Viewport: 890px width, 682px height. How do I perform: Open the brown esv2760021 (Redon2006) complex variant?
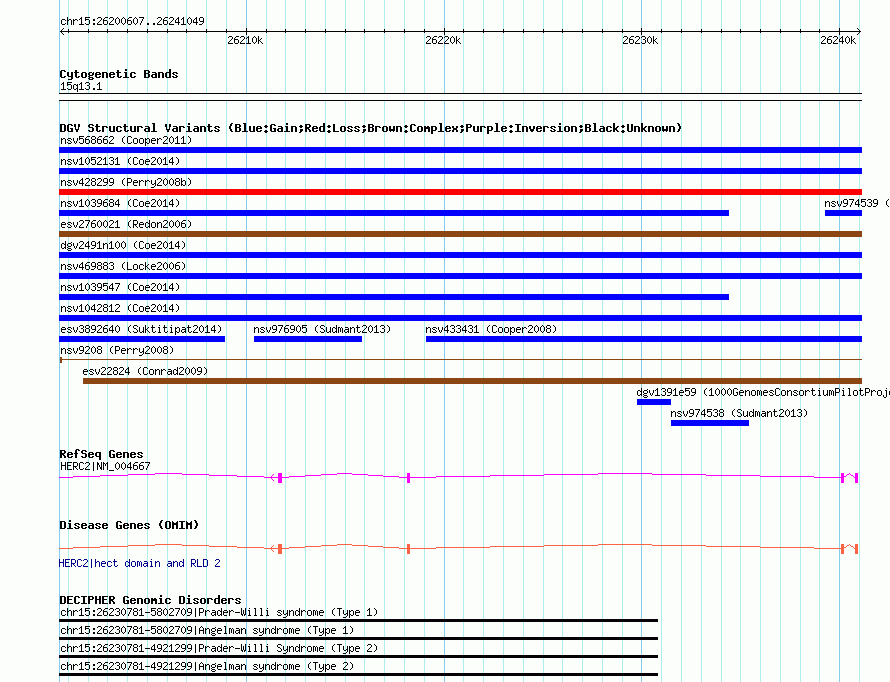coord(460,234)
